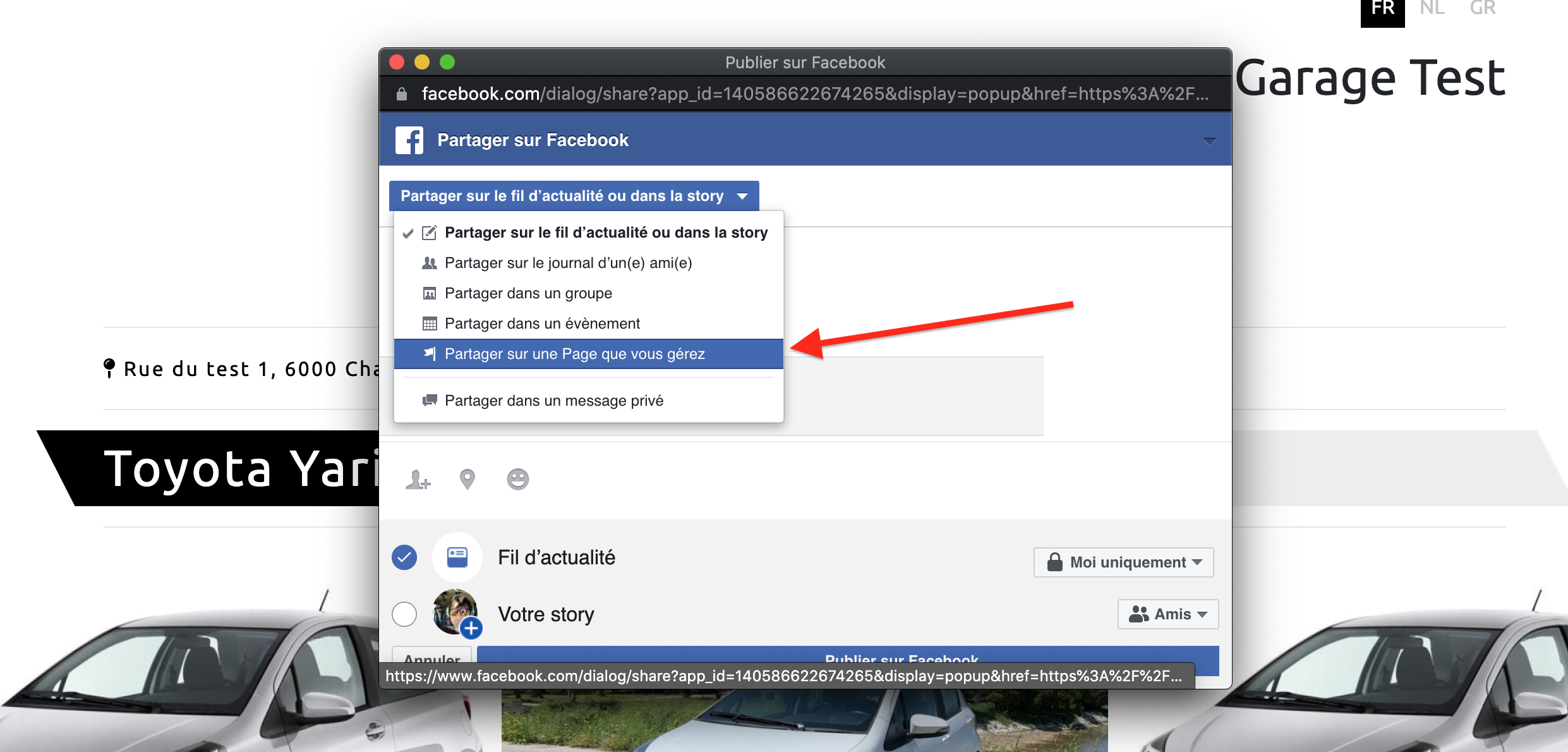
Task: Select the Votre story radio button
Action: pos(404,614)
